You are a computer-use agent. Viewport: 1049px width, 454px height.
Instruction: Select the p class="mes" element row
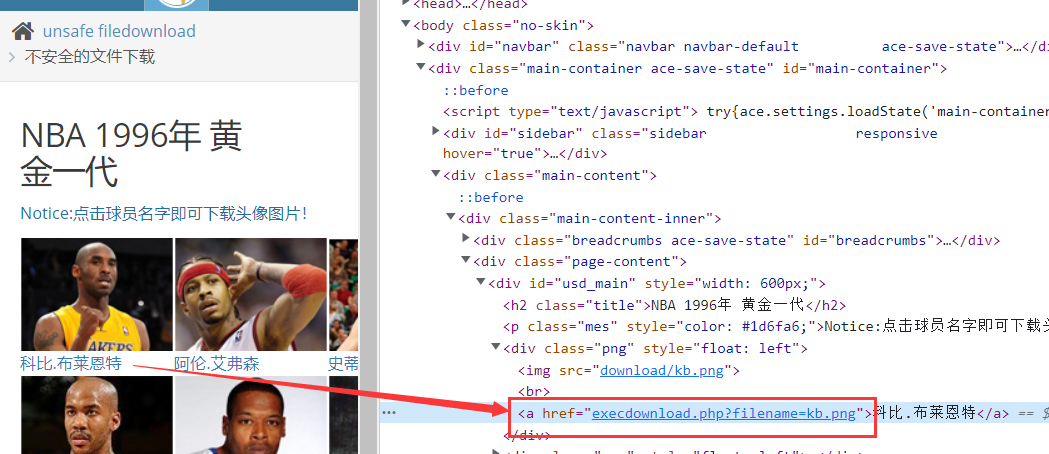click(776, 327)
